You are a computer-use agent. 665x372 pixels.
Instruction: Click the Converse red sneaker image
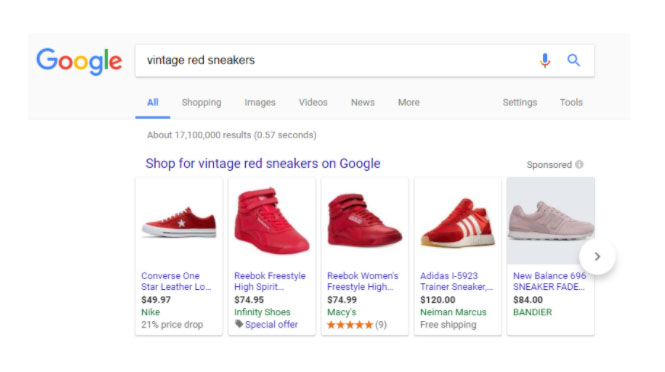[179, 222]
